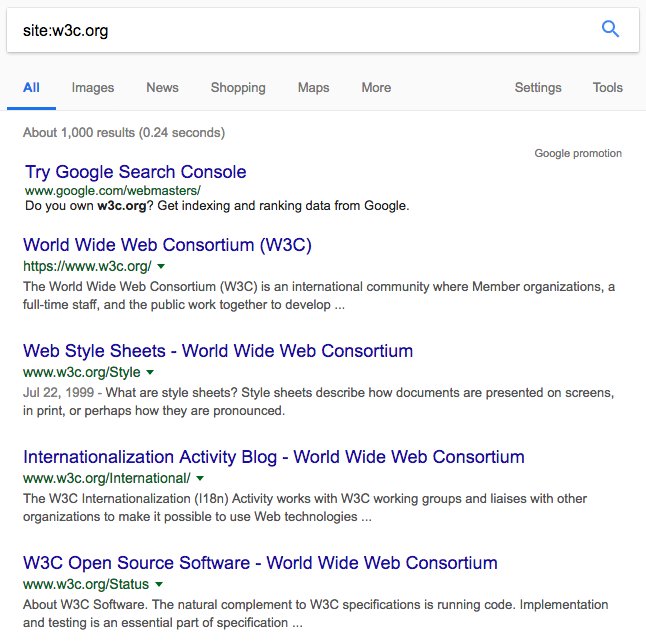This screenshot has height=643, width=646.
Task: Click the Google promotion label
Action: pyautogui.click(x=578, y=153)
